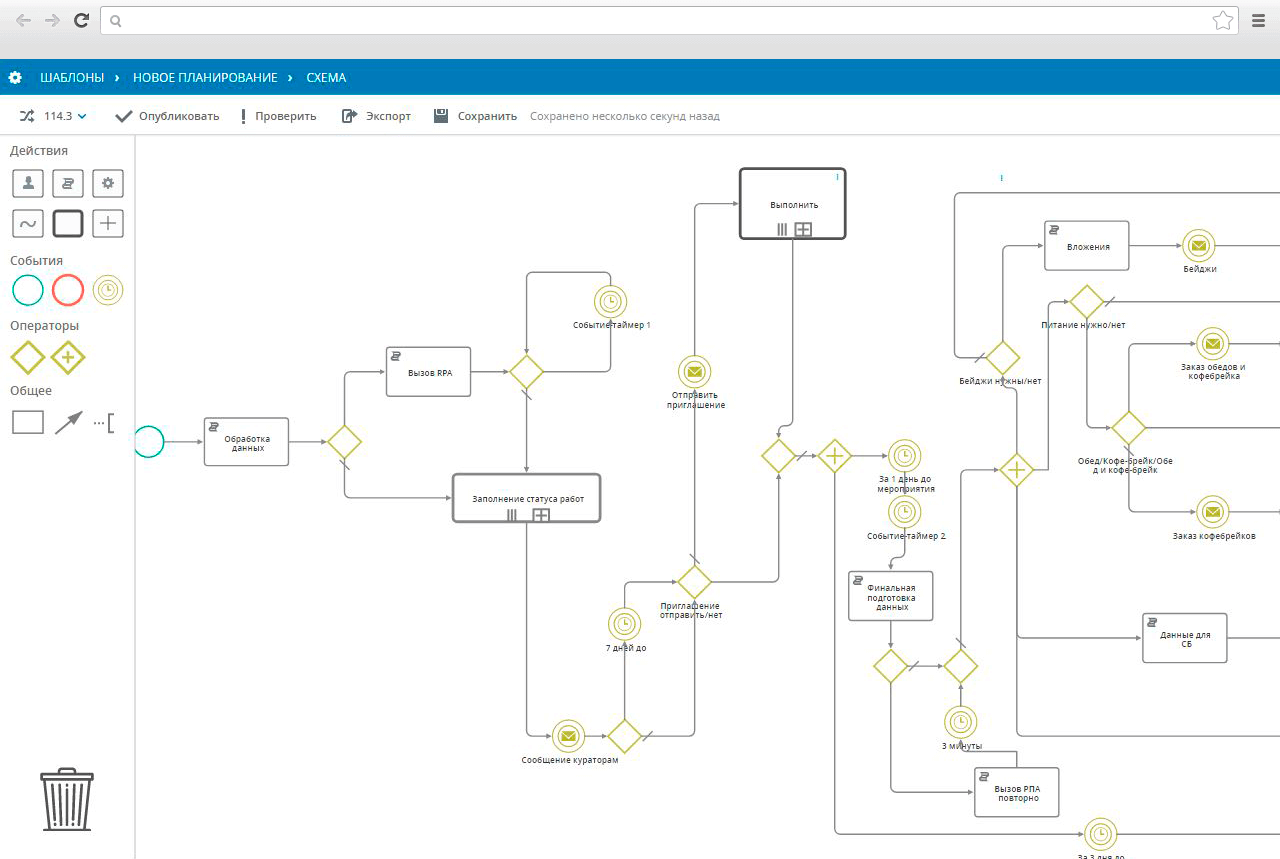The image size is (1280, 859).
Task: Select the Обработка данных task node
Action: point(246,441)
